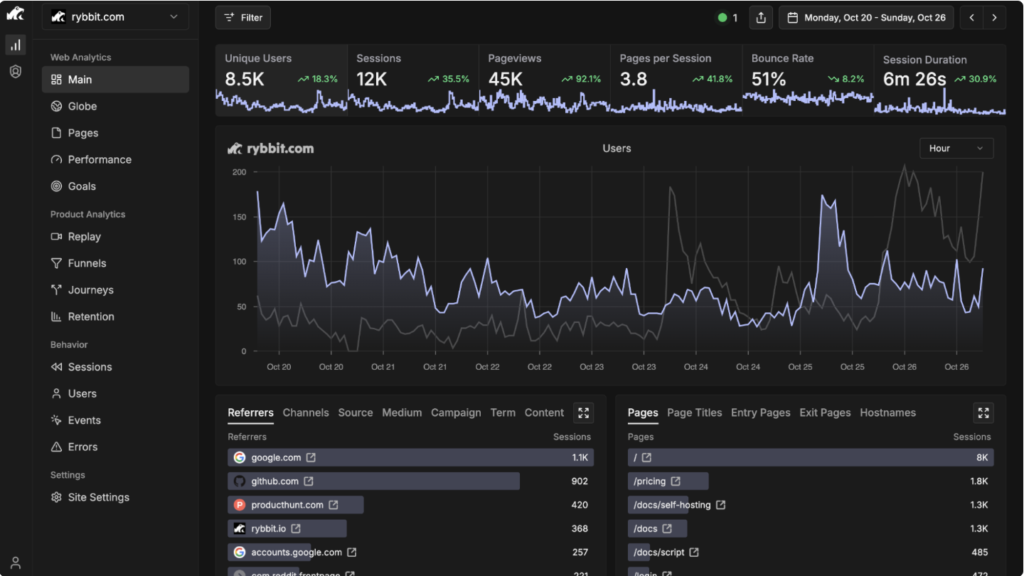Open the Hour time bucket dropdown
1024x576 pixels.
click(x=956, y=148)
